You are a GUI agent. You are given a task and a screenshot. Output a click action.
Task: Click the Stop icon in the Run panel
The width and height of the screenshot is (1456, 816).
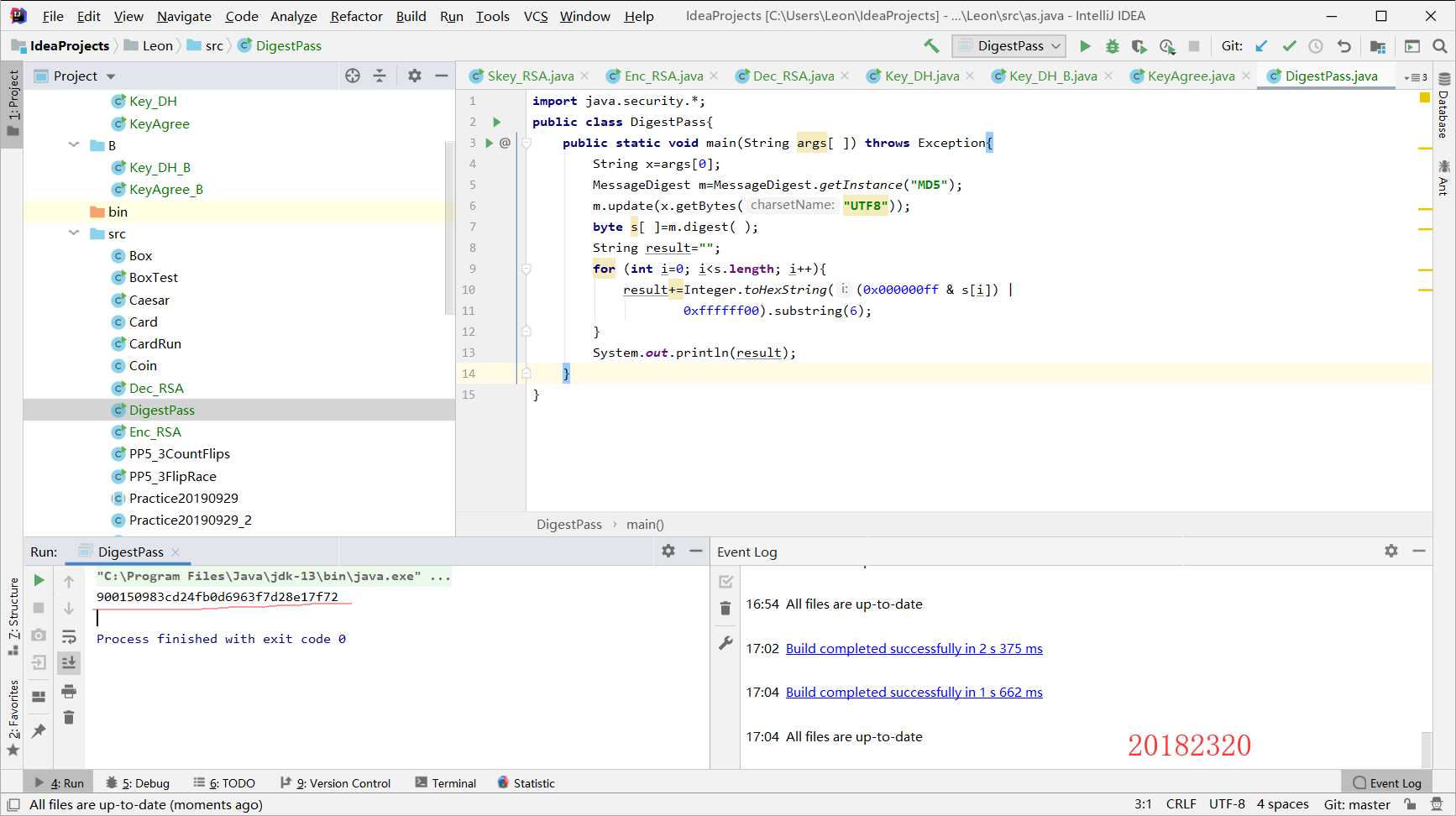[39, 608]
